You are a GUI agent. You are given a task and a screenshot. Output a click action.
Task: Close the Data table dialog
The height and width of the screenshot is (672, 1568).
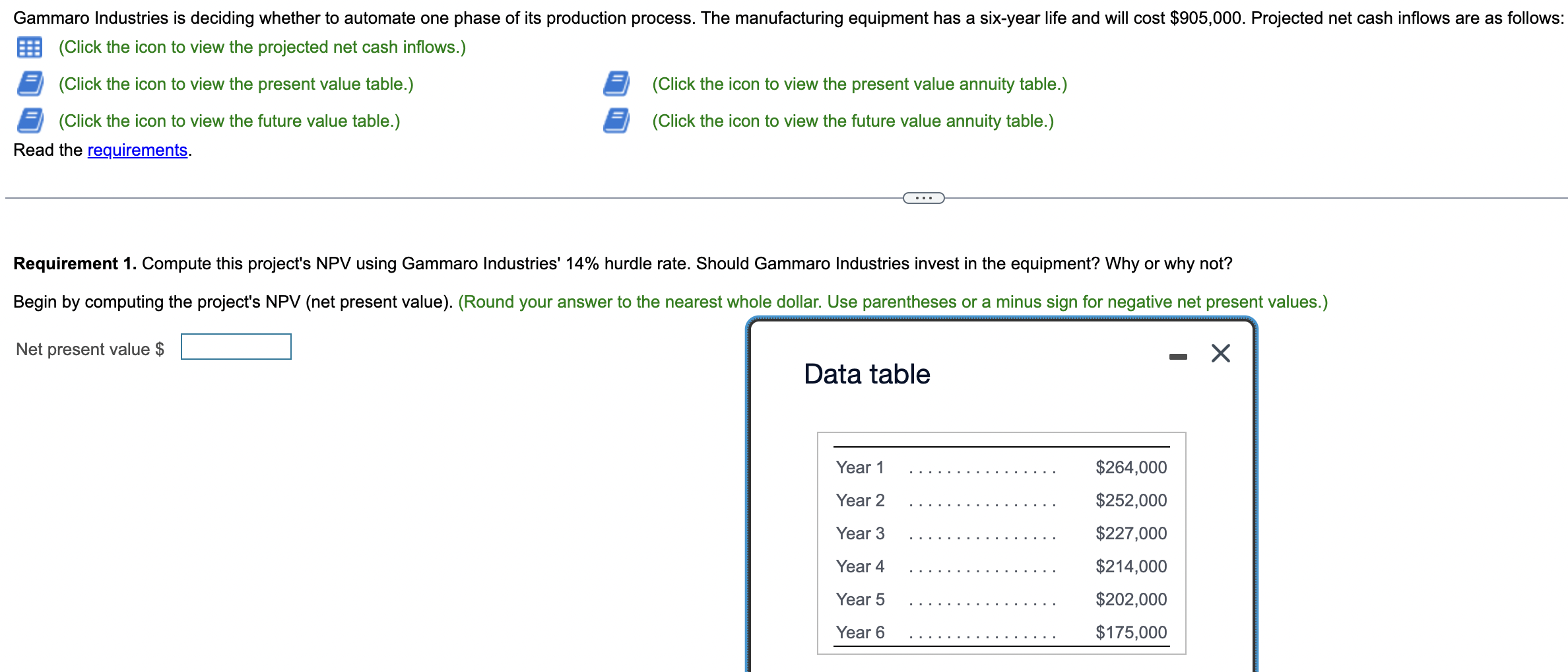point(1220,353)
